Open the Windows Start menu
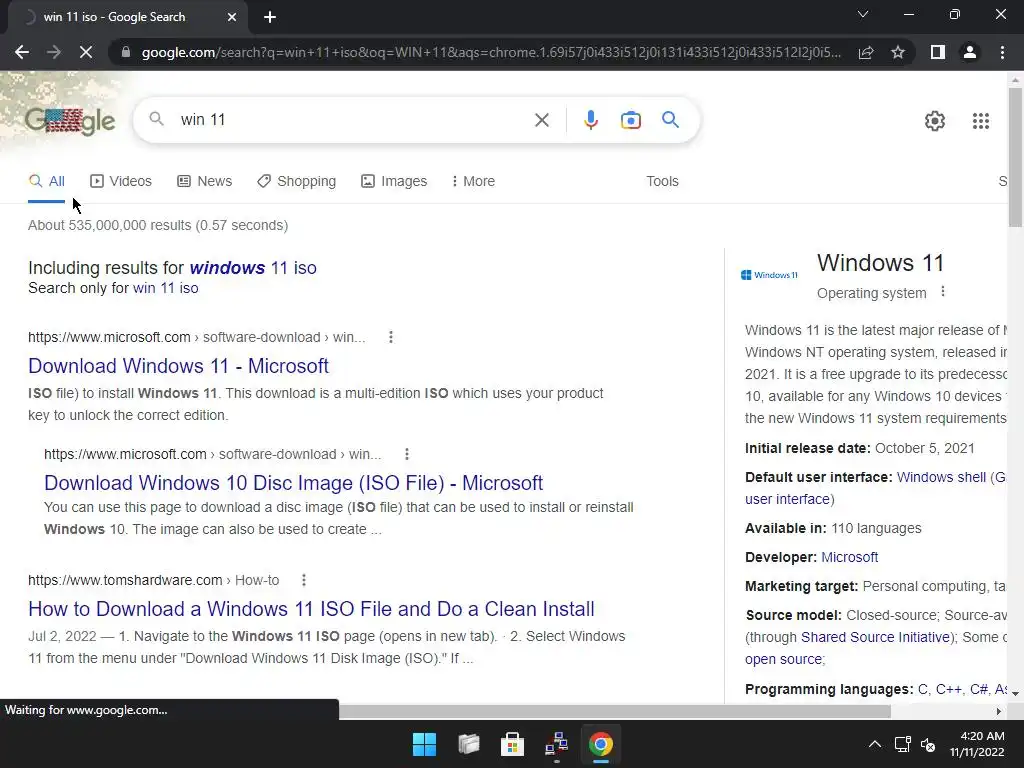This screenshot has height=768, width=1024. (424, 744)
